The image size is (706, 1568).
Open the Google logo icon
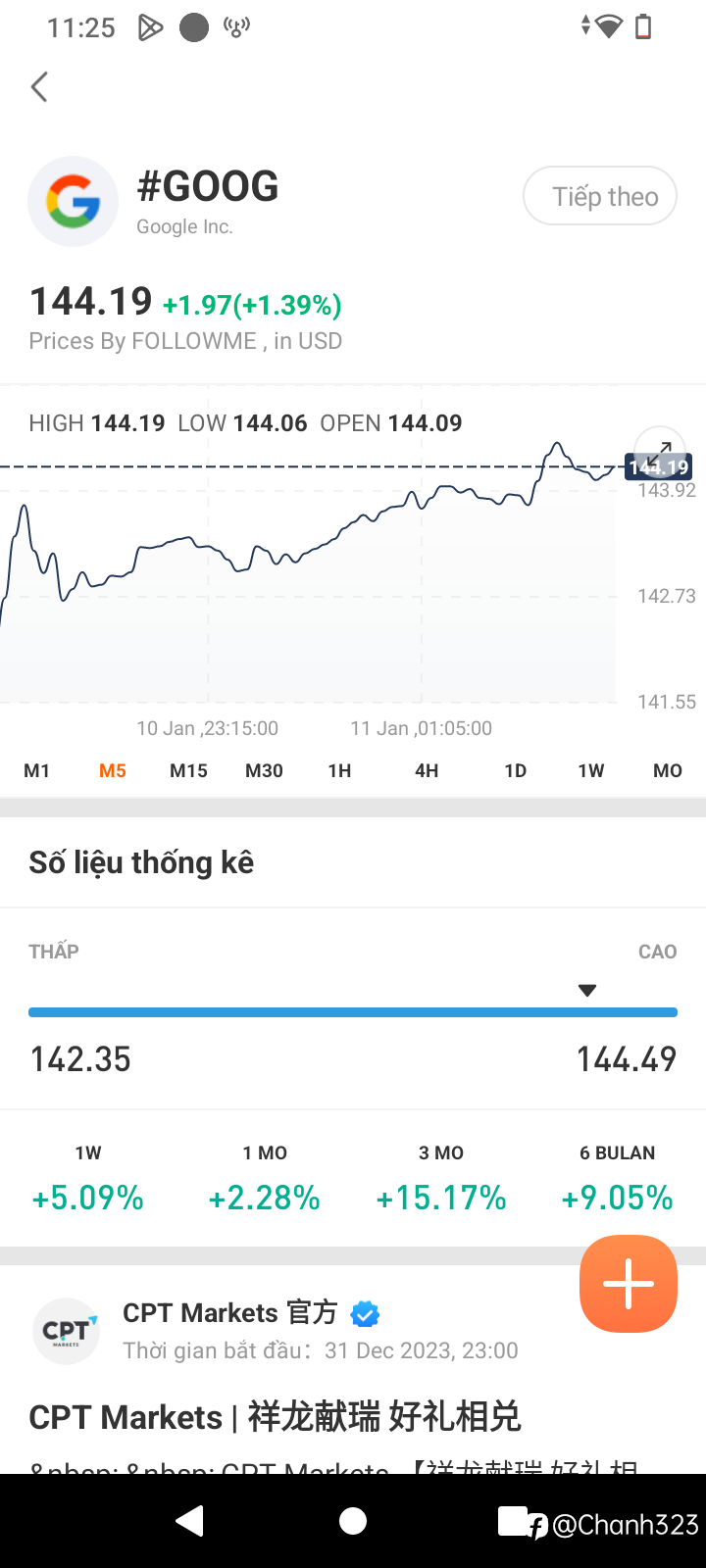coord(74,201)
